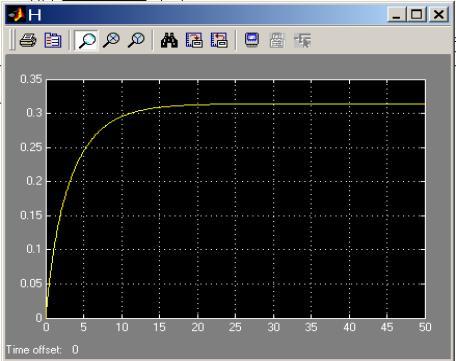Click the x-axis value 10
Viewport: 456px width, 361px height.
coord(122,327)
